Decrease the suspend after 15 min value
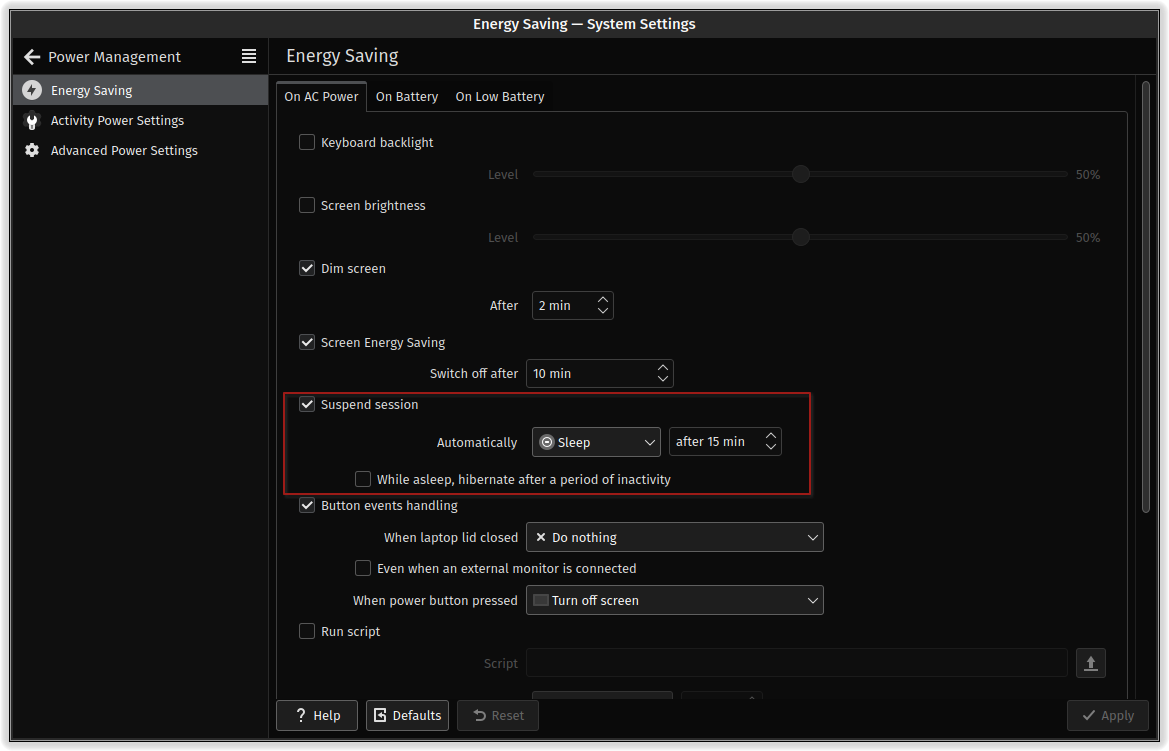This screenshot has height=751, width=1169. pos(771,447)
